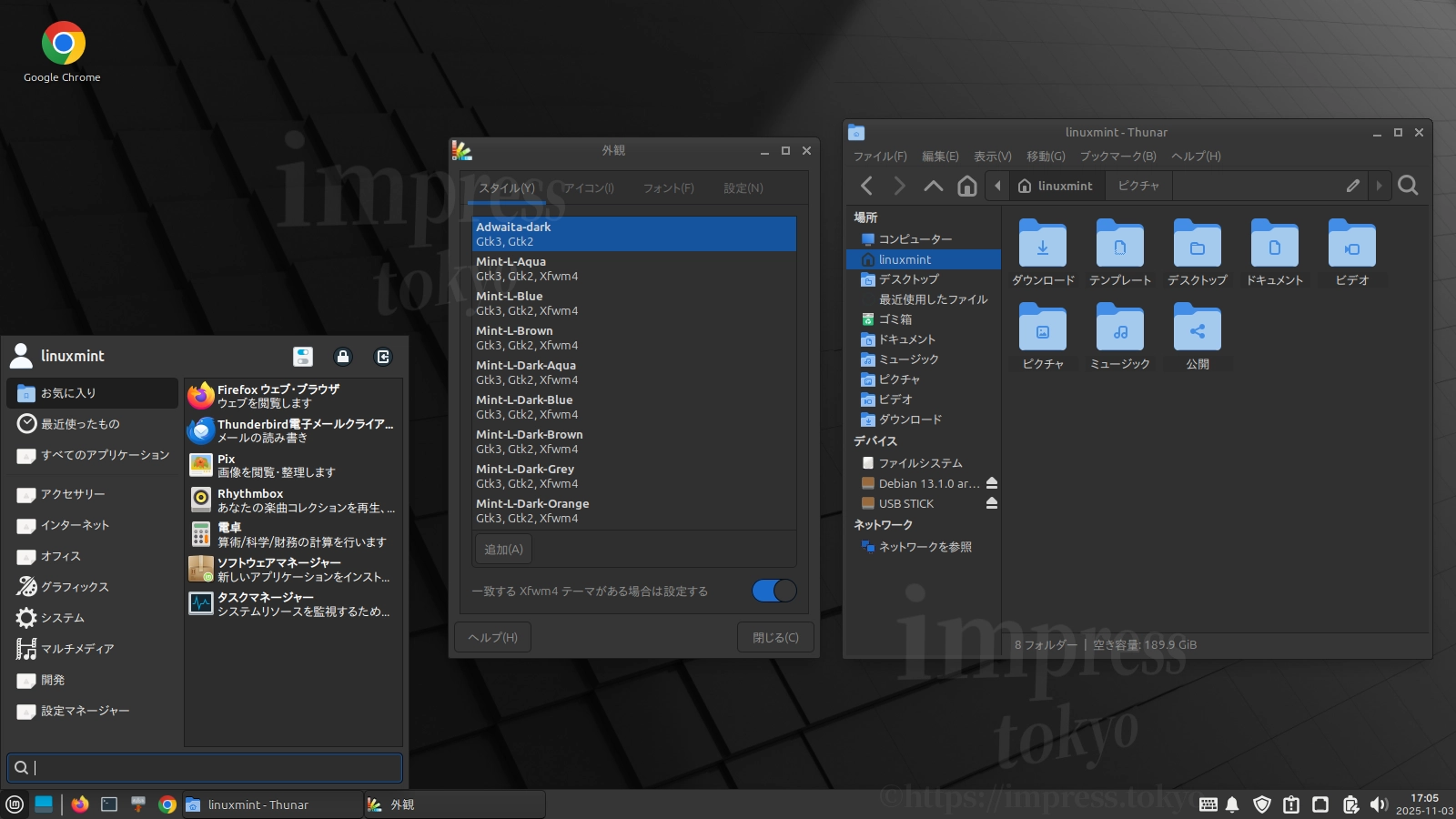The image size is (1456, 819).
Task: Toggle matching Xfwm4 theme switch
Action: (x=774, y=591)
